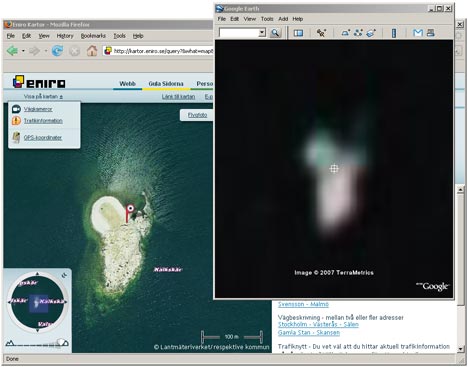Screen dimensions: 468x367
Task: Click the search magnifier in Google Earth
Action: 275,33
